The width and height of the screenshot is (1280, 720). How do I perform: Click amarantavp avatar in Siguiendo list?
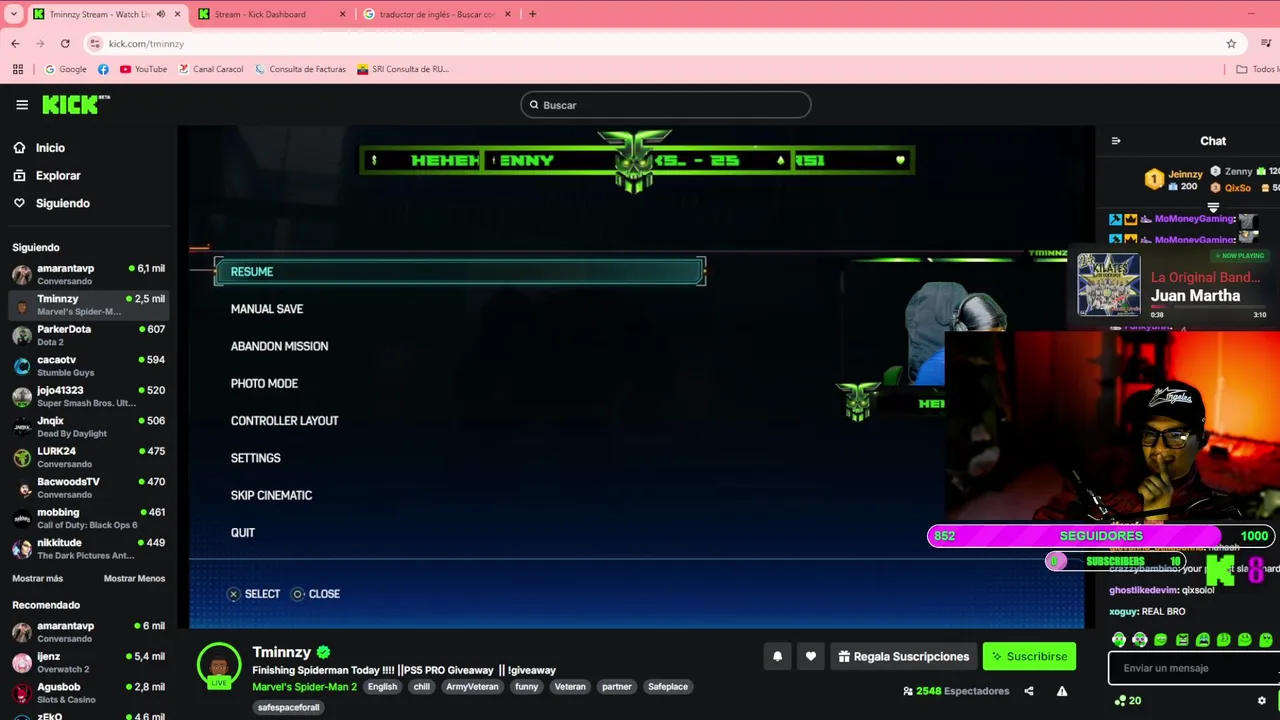22,274
